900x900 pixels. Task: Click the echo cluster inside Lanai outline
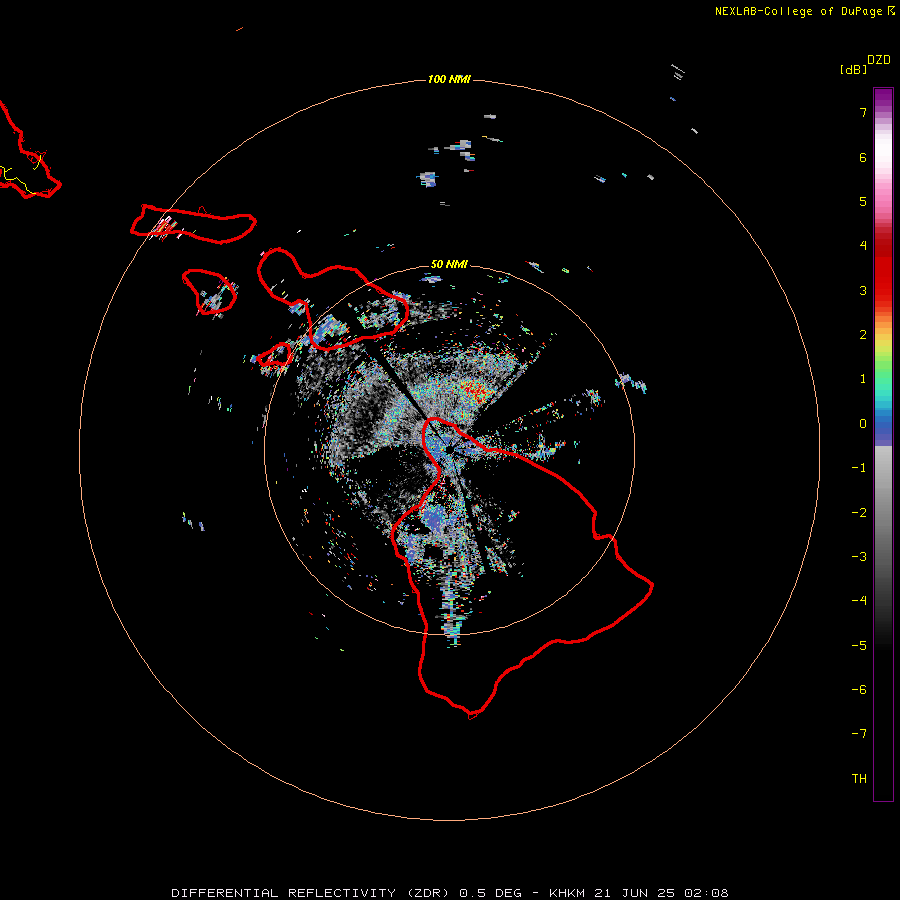(x=214, y=300)
